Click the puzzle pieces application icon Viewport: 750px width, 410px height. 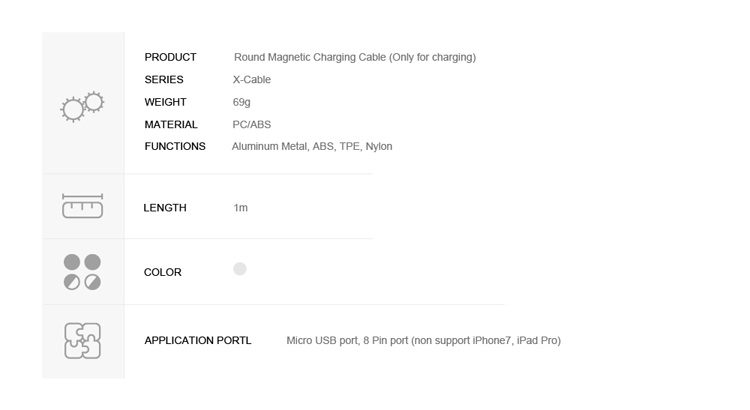point(82,341)
